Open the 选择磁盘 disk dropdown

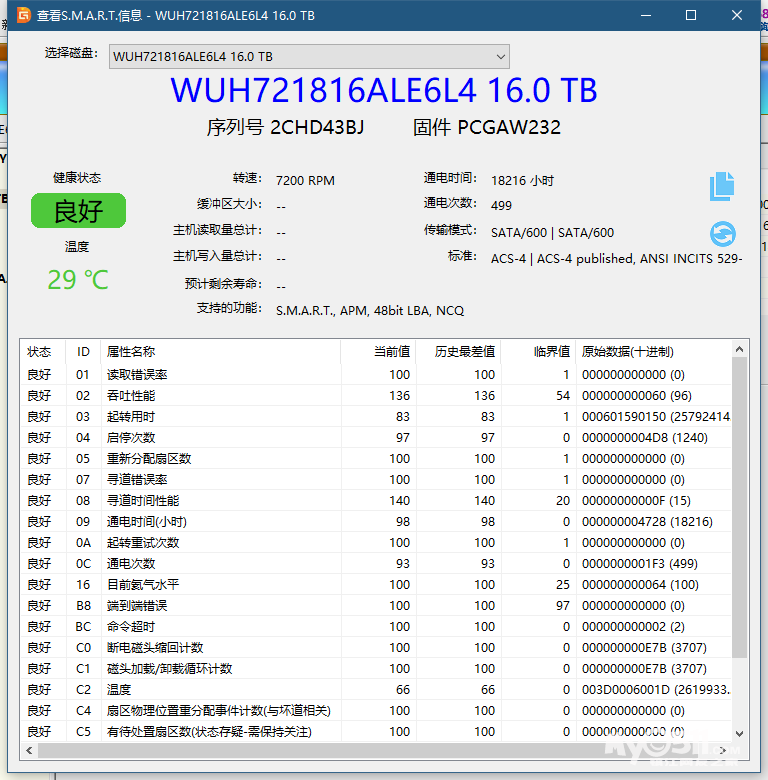click(x=308, y=57)
